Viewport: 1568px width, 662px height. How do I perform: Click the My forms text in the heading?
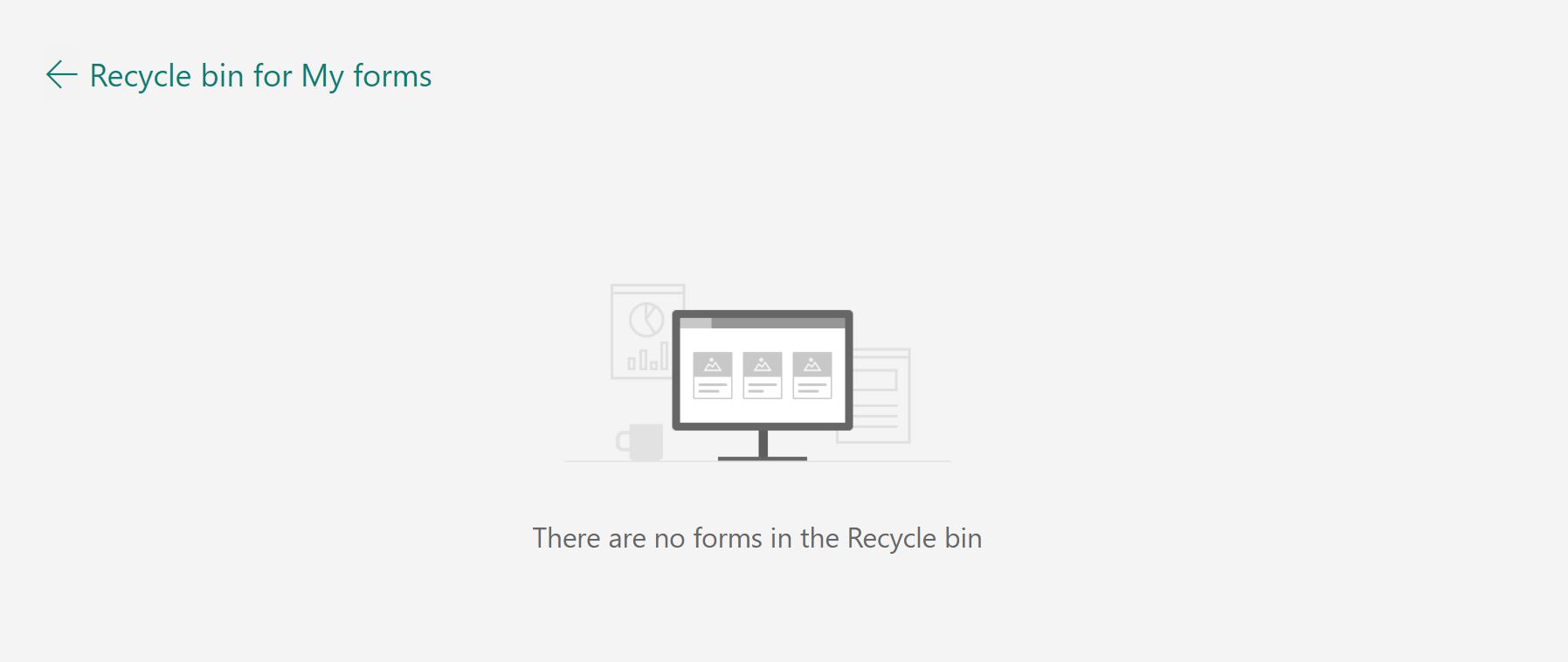pos(366,76)
